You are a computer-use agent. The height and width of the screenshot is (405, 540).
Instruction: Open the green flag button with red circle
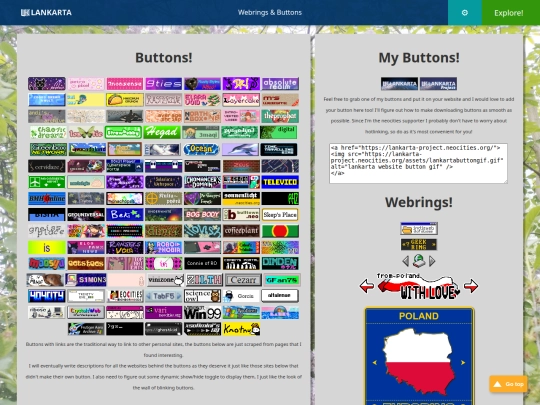[x=280, y=231]
